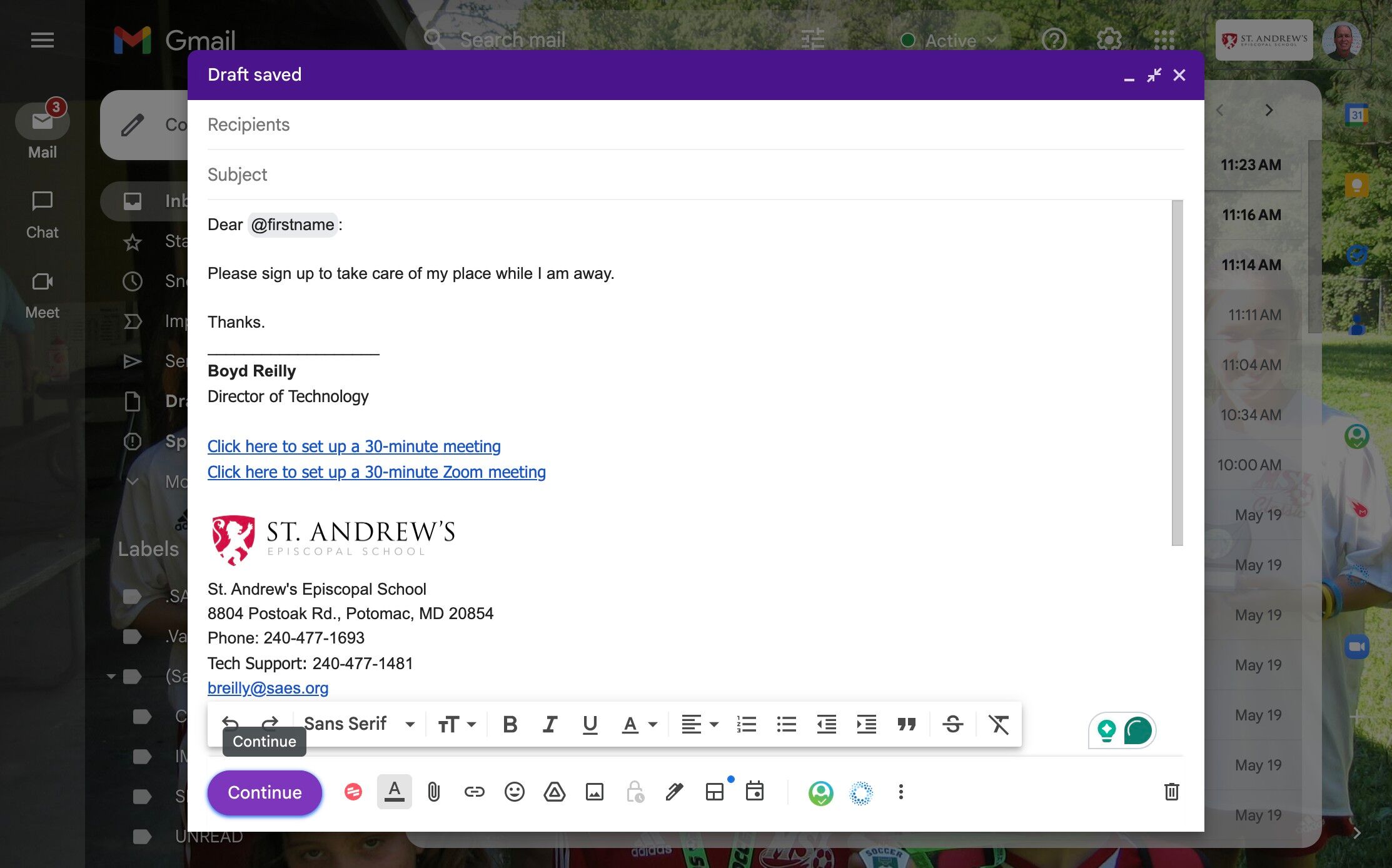This screenshot has height=868, width=1392.
Task: Switch to the Chat tab in sidebar
Action: [42, 214]
